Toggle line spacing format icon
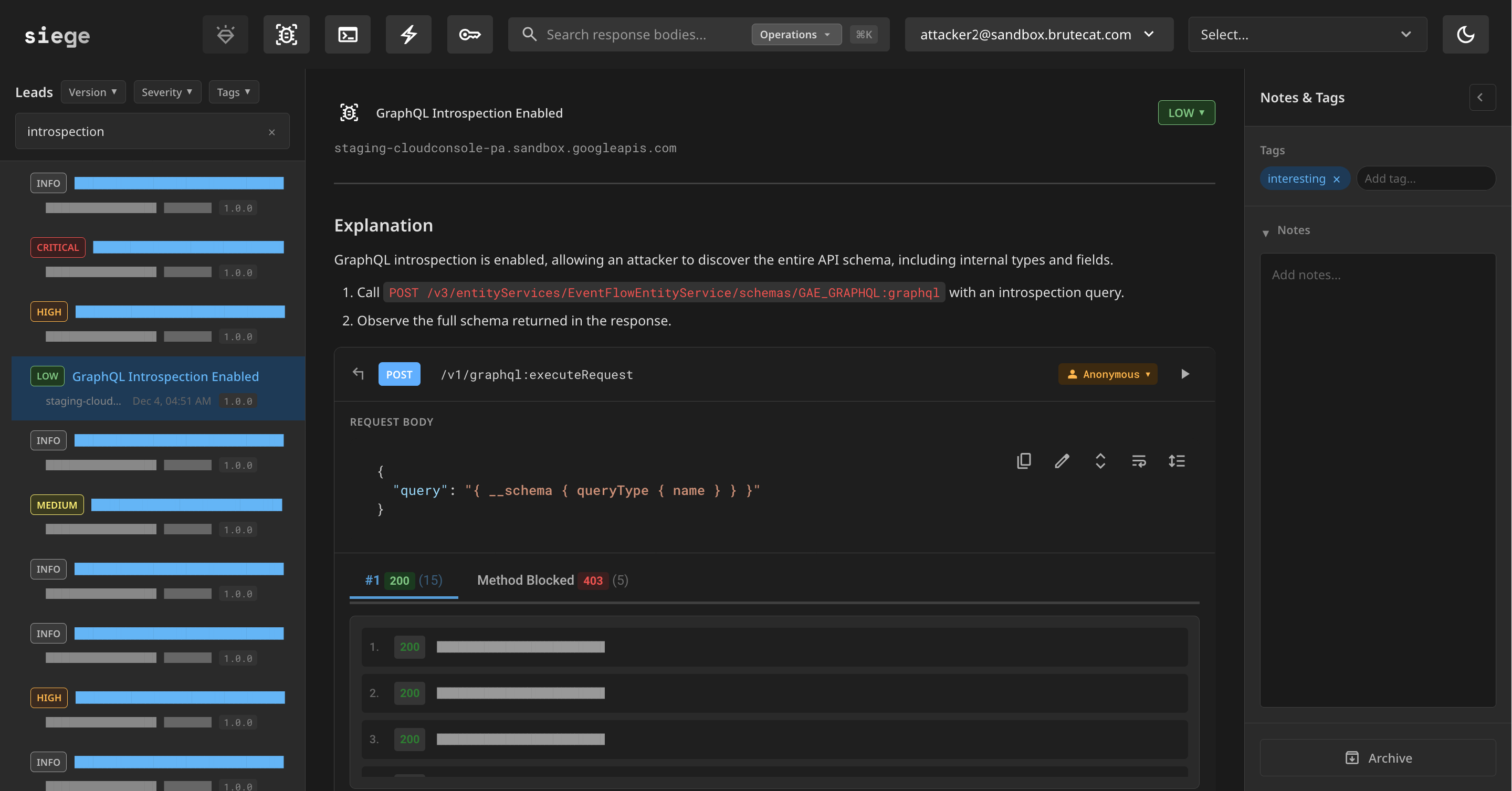 (x=1176, y=461)
